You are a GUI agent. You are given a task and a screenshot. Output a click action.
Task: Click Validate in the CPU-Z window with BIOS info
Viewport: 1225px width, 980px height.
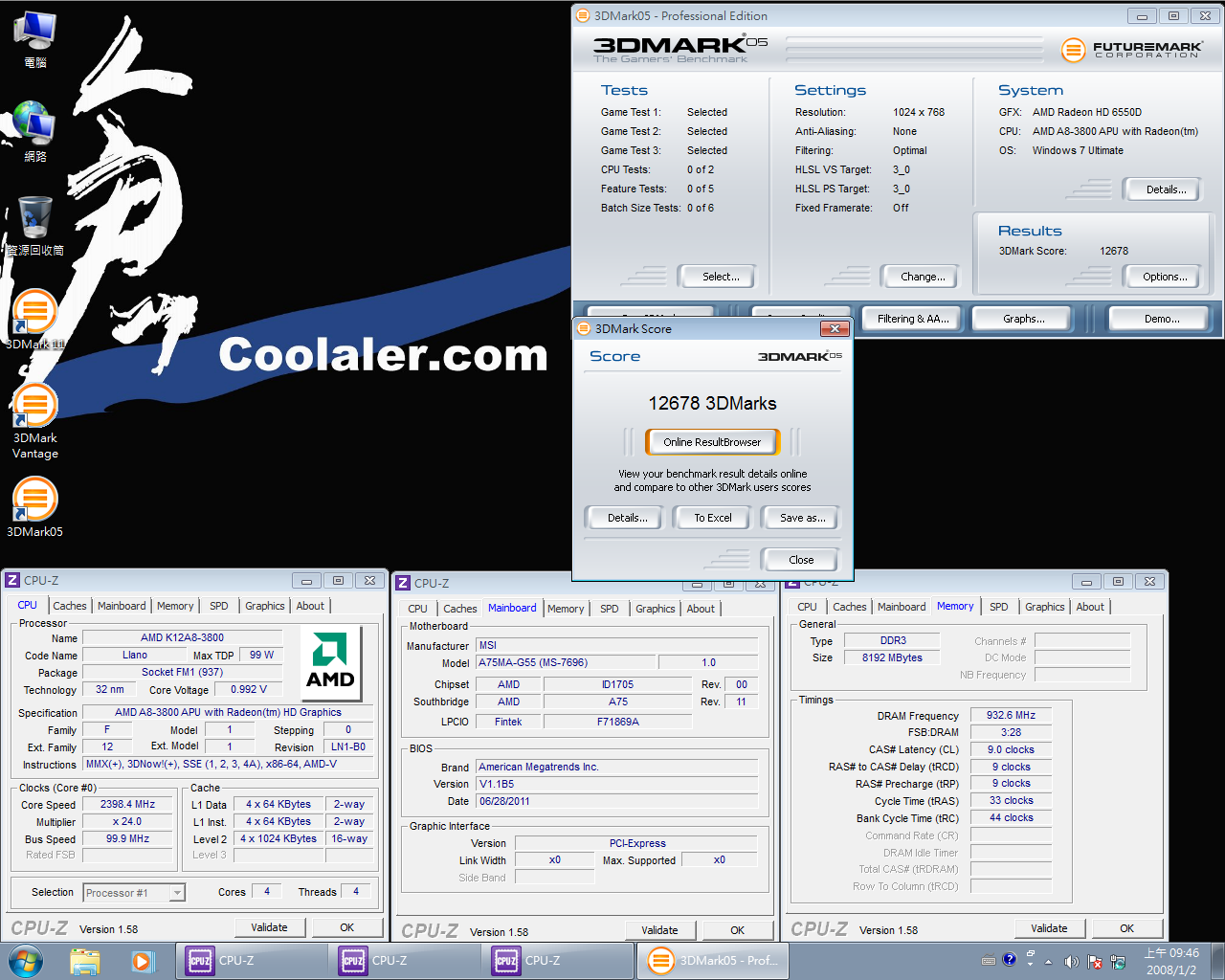659,930
